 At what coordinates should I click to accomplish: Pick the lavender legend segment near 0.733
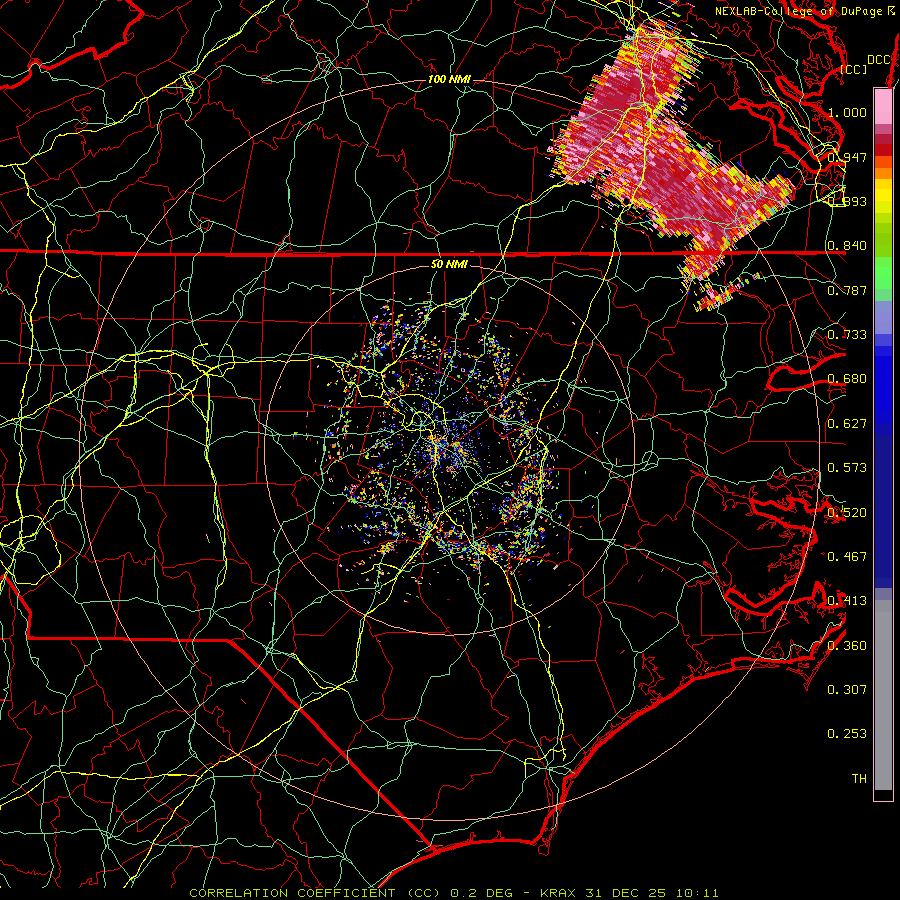click(x=883, y=317)
